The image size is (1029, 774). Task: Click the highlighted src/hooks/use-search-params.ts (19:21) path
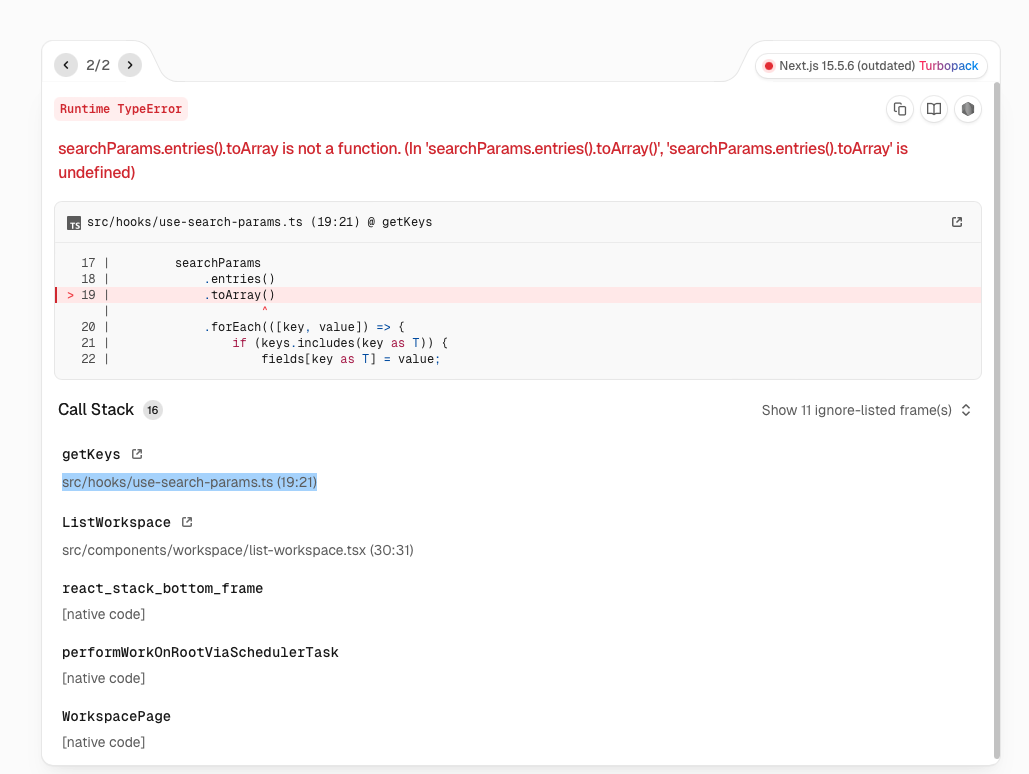(189, 482)
